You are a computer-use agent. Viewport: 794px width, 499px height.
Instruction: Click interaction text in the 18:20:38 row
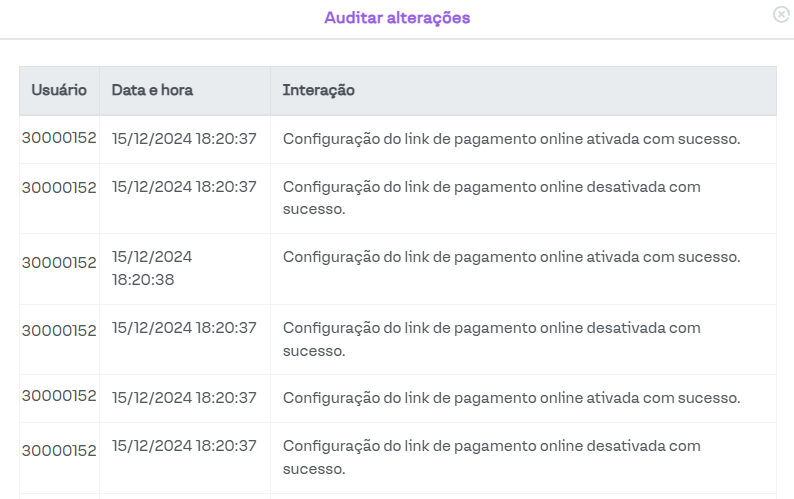(x=511, y=257)
